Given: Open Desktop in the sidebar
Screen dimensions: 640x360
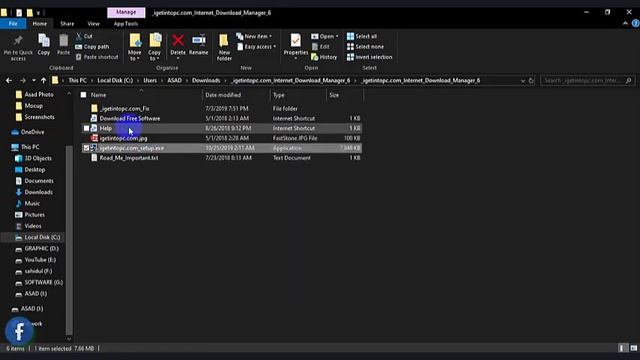Looking at the screenshot, I should coord(35,169).
